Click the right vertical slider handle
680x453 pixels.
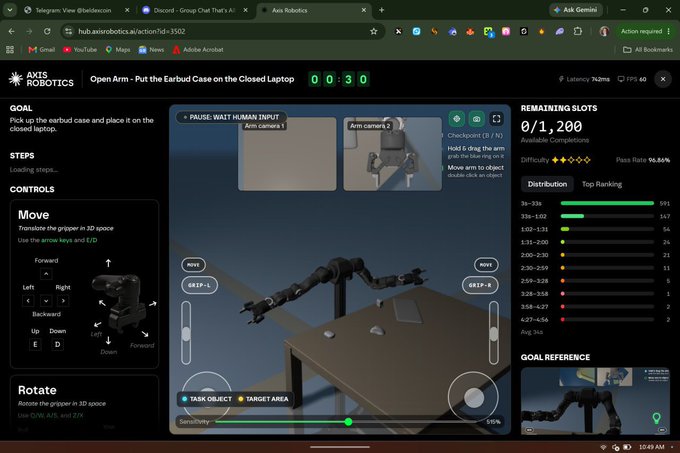point(494,334)
